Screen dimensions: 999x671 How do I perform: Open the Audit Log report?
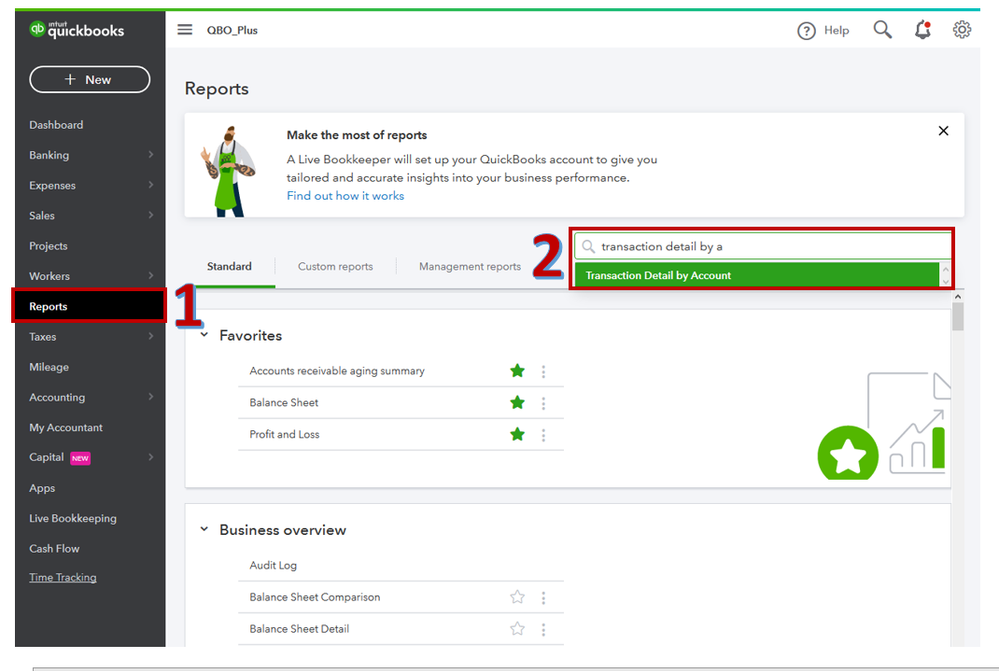[x=273, y=565]
